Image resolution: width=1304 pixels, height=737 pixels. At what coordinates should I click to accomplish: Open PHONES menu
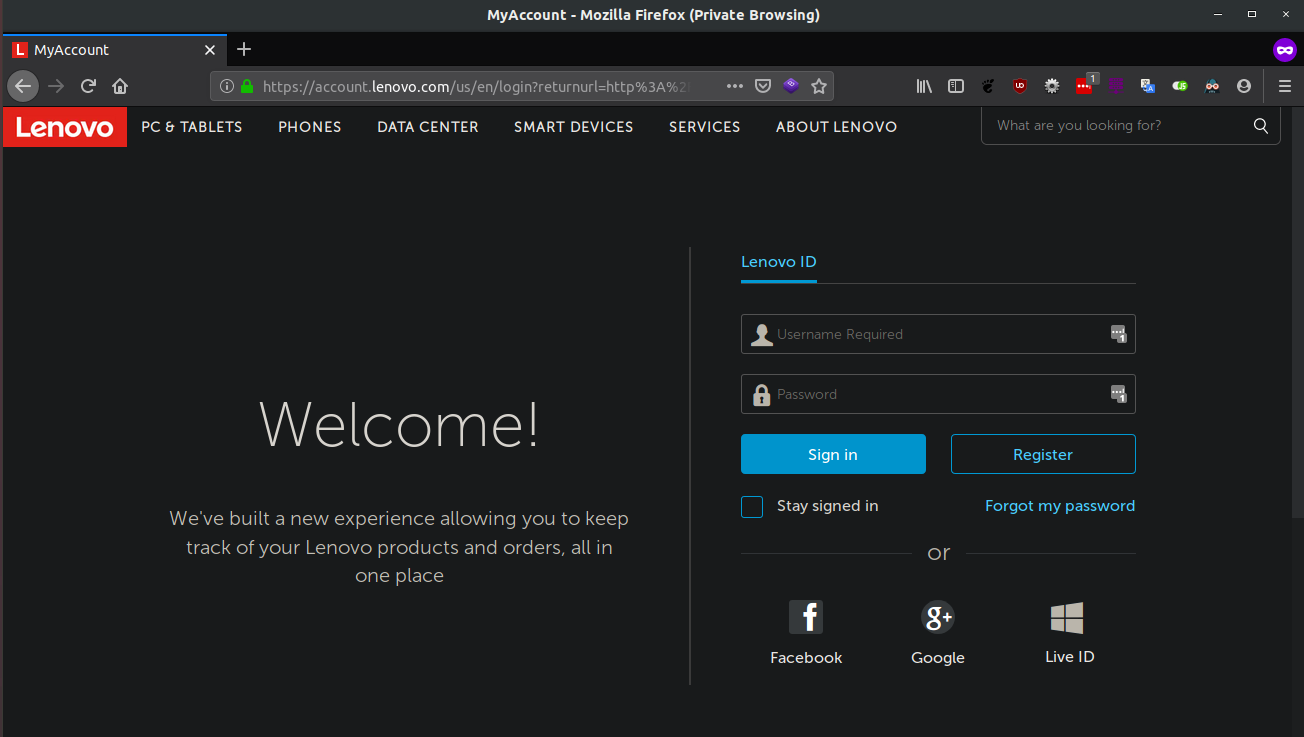point(310,127)
